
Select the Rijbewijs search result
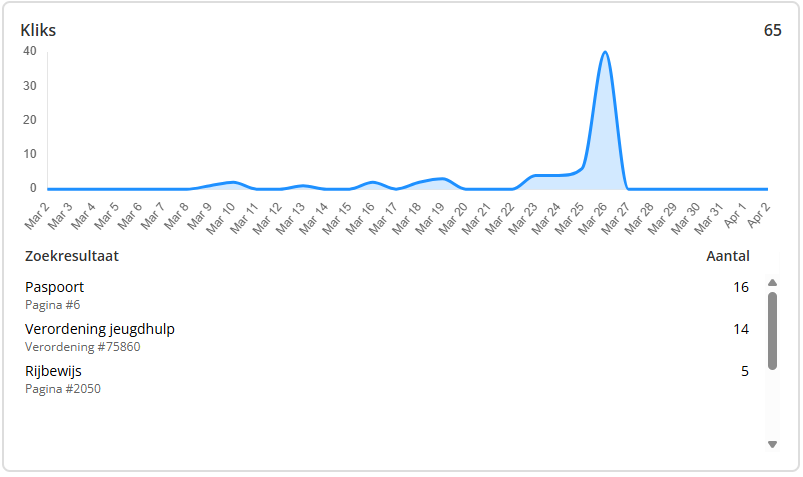tap(53, 371)
